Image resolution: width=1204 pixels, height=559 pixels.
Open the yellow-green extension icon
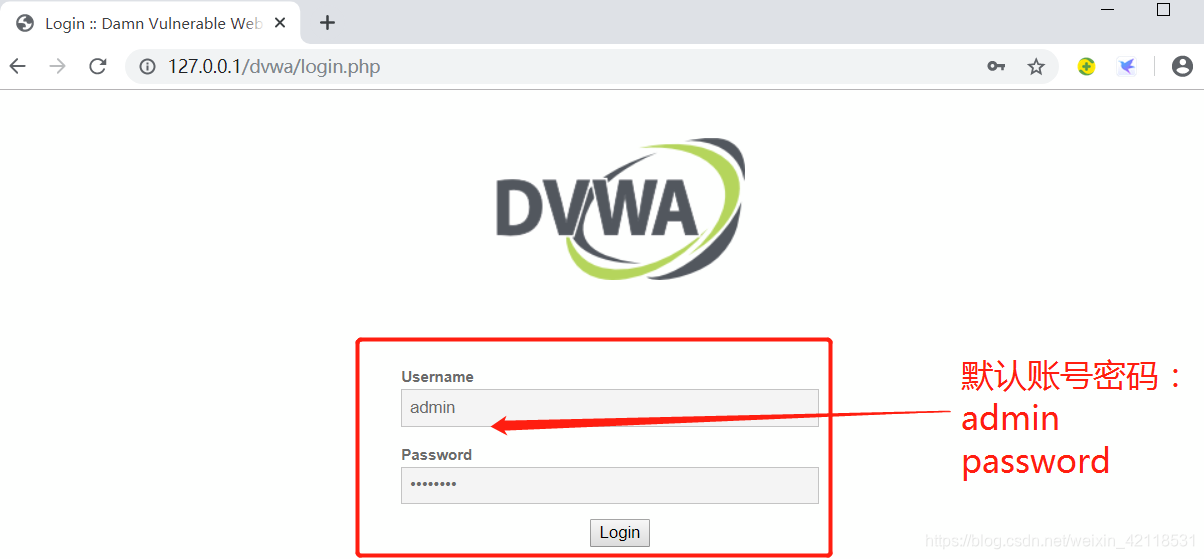[x=1087, y=67]
